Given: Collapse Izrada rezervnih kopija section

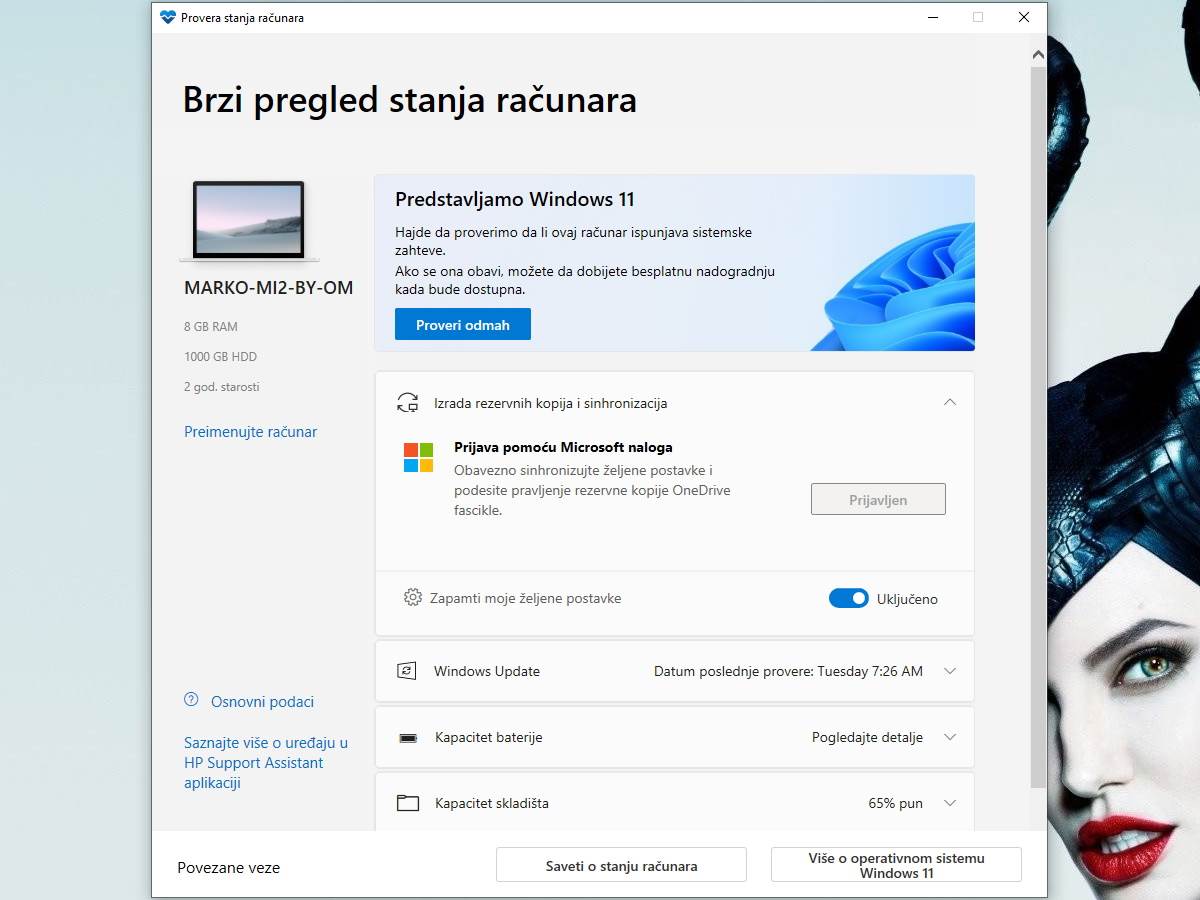Looking at the screenshot, I should click(949, 402).
